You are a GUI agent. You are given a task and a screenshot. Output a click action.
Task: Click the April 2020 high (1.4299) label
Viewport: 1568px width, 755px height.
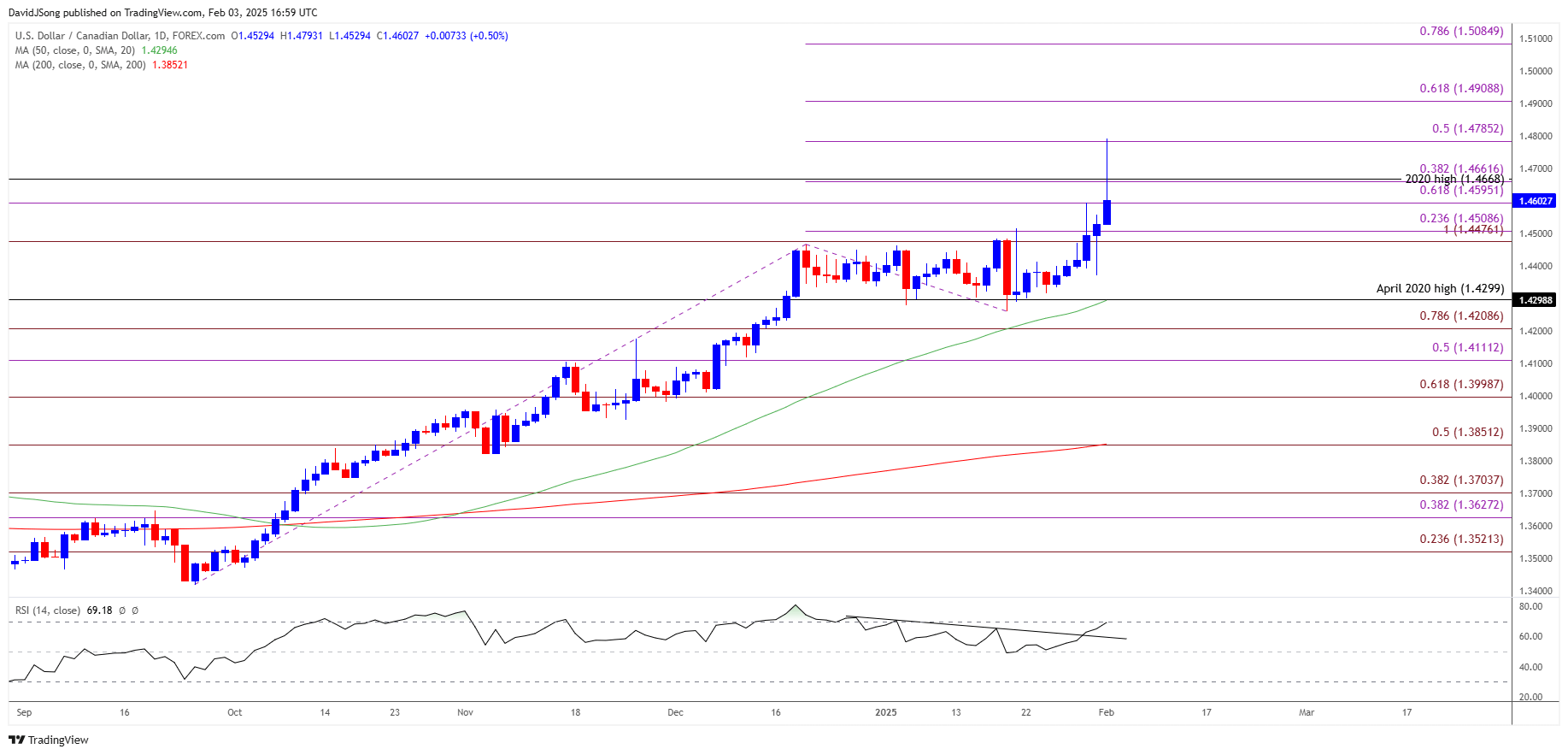(x=1440, y=288)
